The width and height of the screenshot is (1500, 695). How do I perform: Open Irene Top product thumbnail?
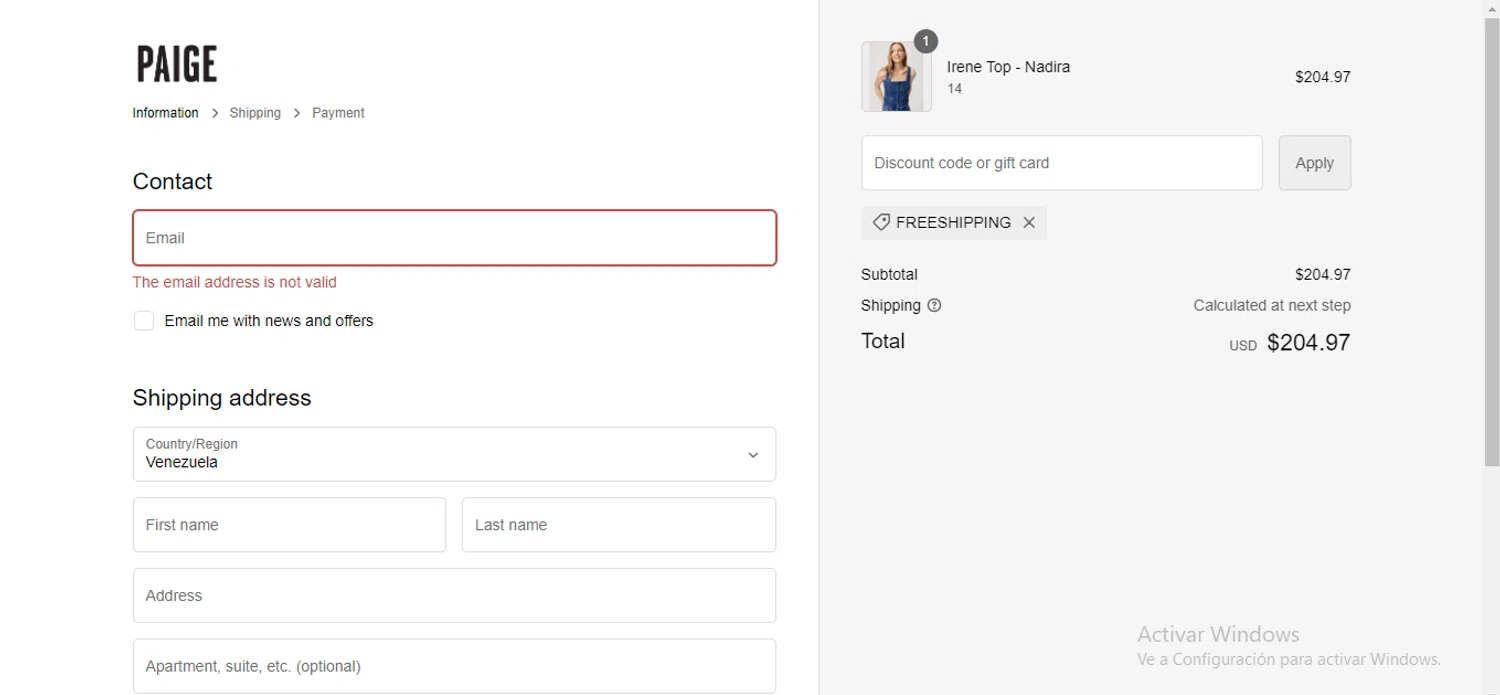pyautogui.click(x=896, y=77)
